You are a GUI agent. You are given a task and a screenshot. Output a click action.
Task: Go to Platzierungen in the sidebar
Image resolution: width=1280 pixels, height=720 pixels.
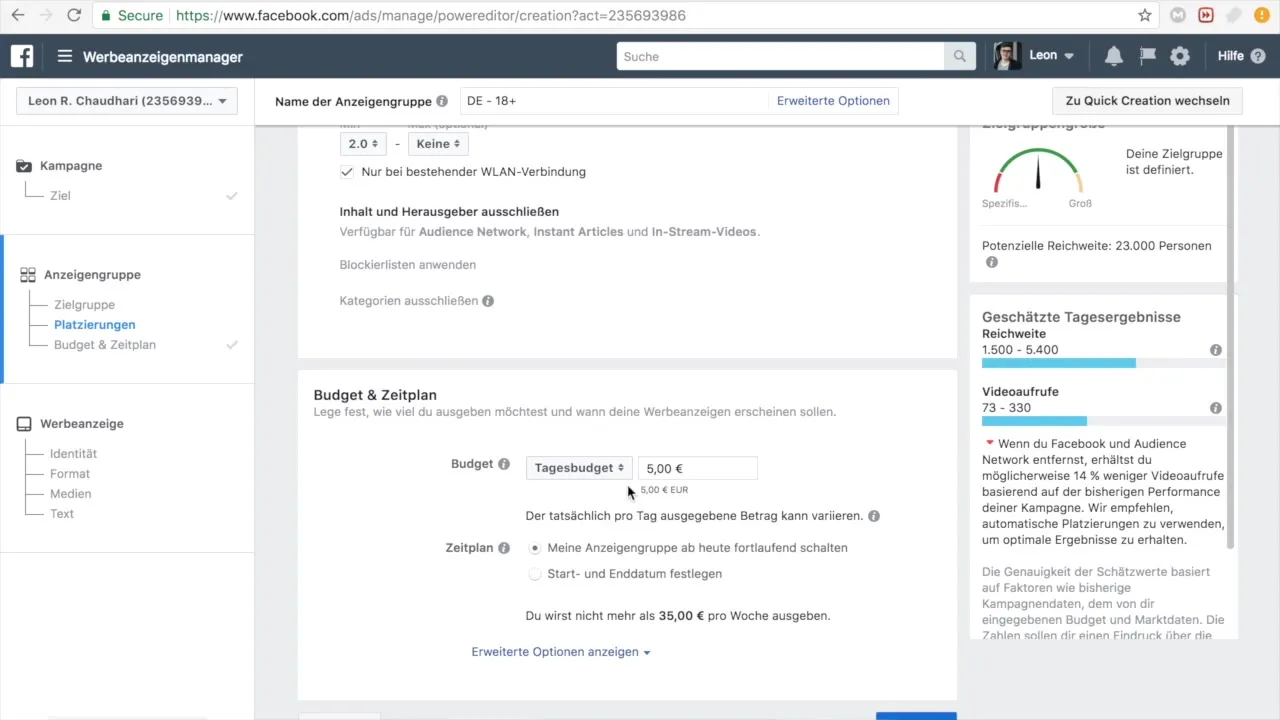pos(95,325)
